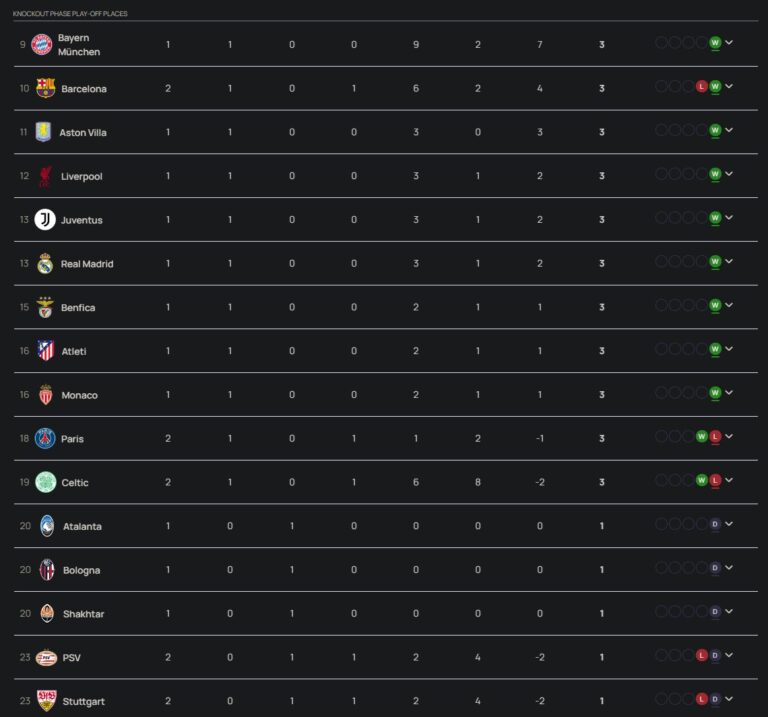Click Barcelona's red loss form badge

(x=702, y=87)
